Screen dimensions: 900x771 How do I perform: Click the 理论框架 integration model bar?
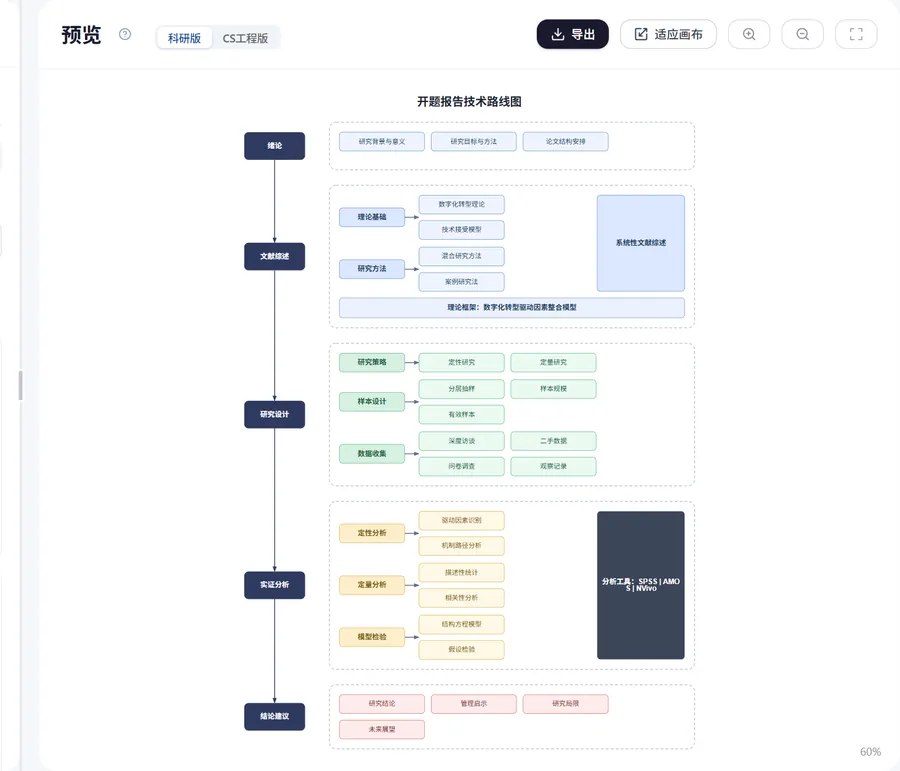point(511,307)
